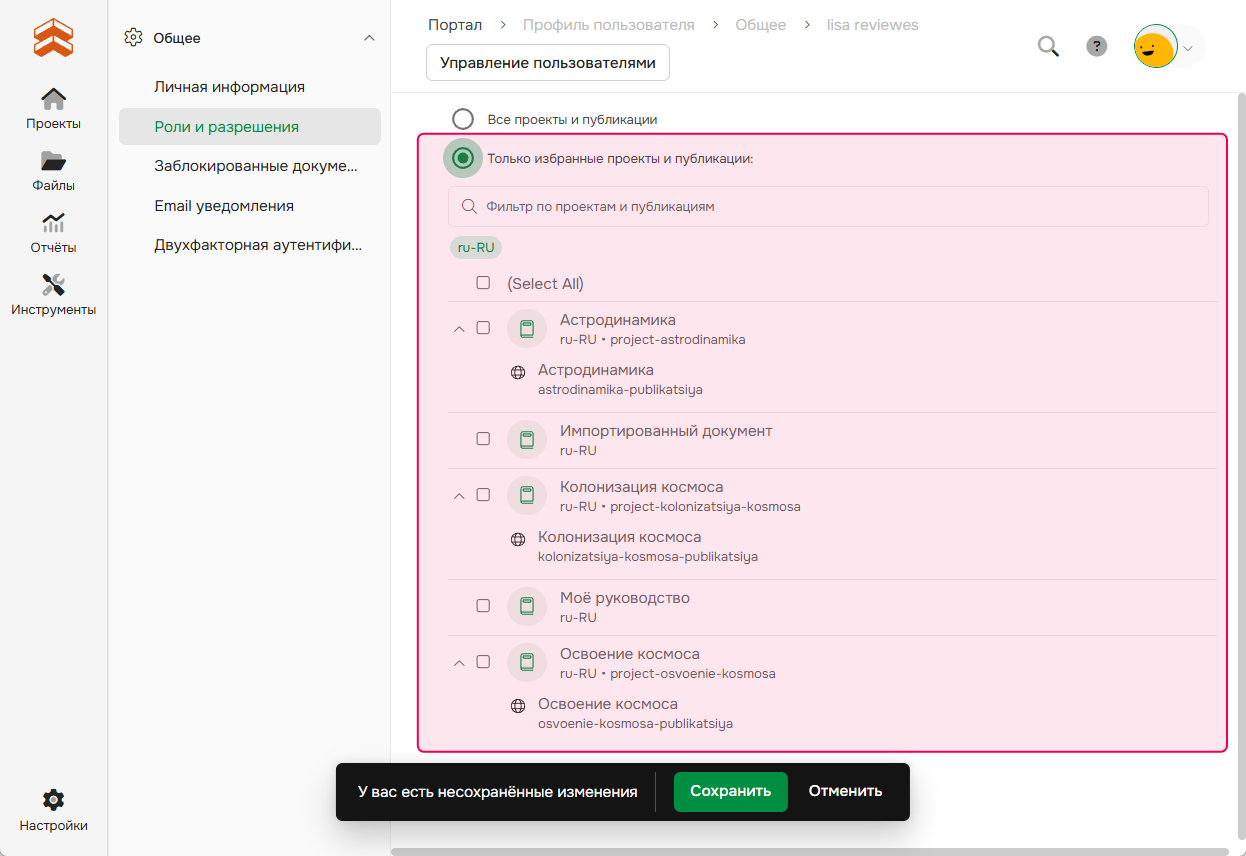This screenshot has width=1246, height=856.
Task: Go to Портал breadcrumb
Action: [x=455, y=24]
